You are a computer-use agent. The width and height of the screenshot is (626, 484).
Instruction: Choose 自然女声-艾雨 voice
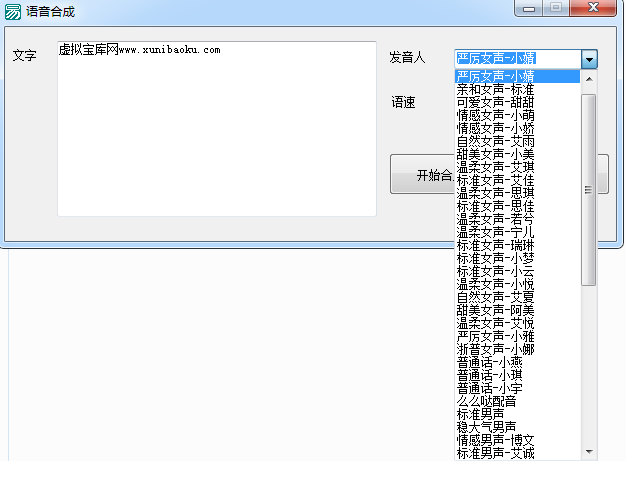pos(517,141)
